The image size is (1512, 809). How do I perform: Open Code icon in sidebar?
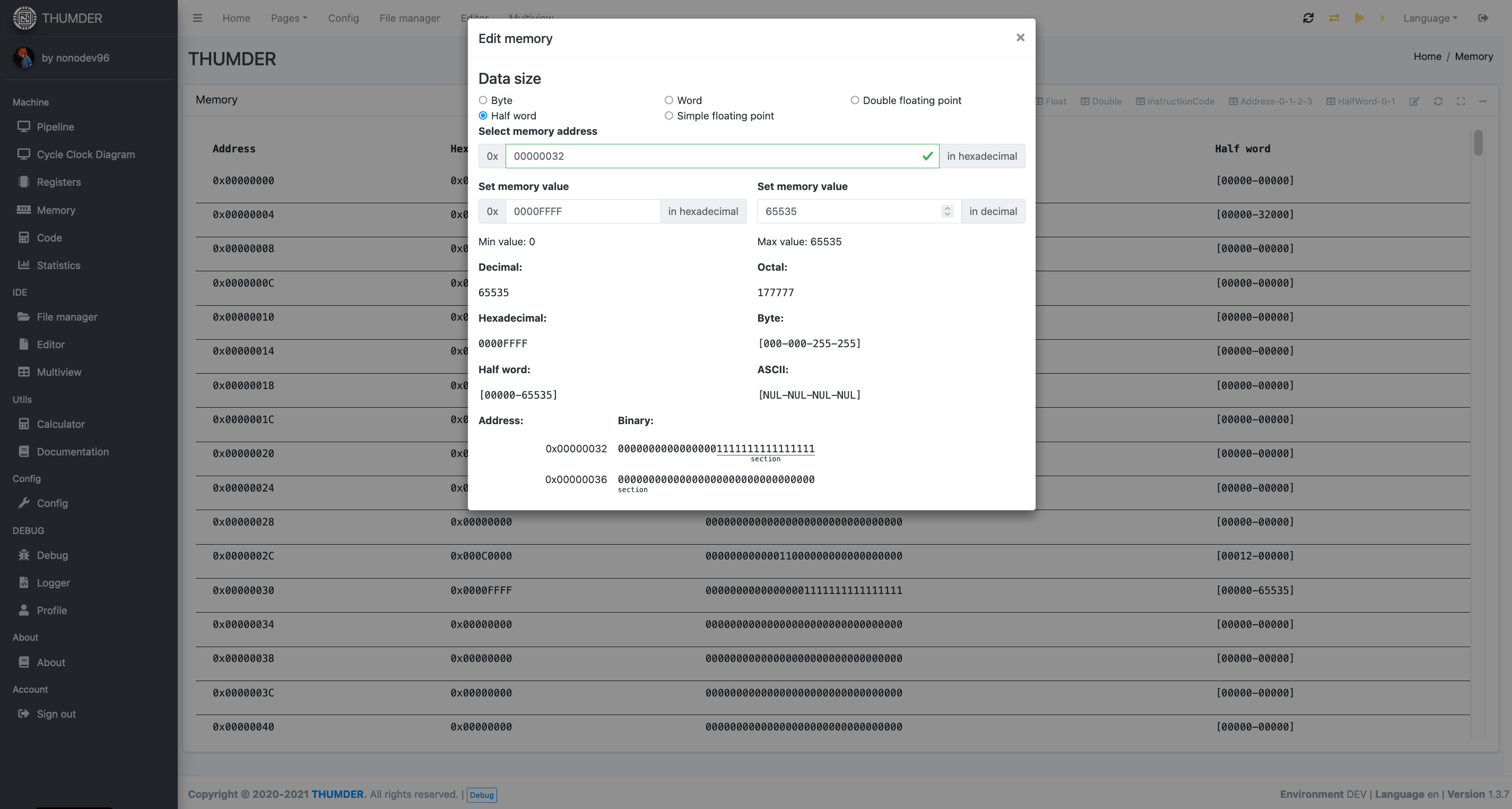(23, 237)
